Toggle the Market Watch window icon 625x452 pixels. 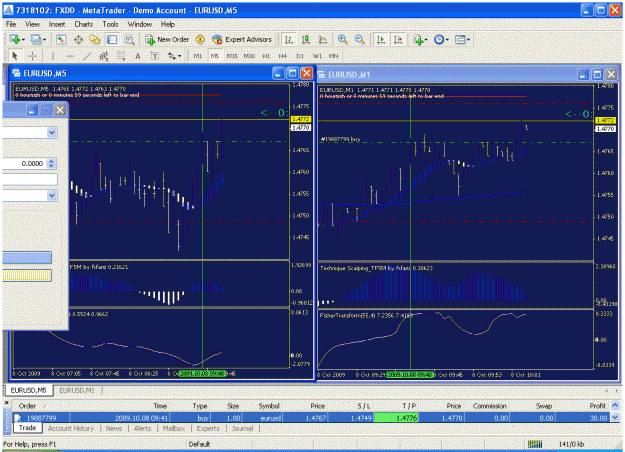coord(61,39)
